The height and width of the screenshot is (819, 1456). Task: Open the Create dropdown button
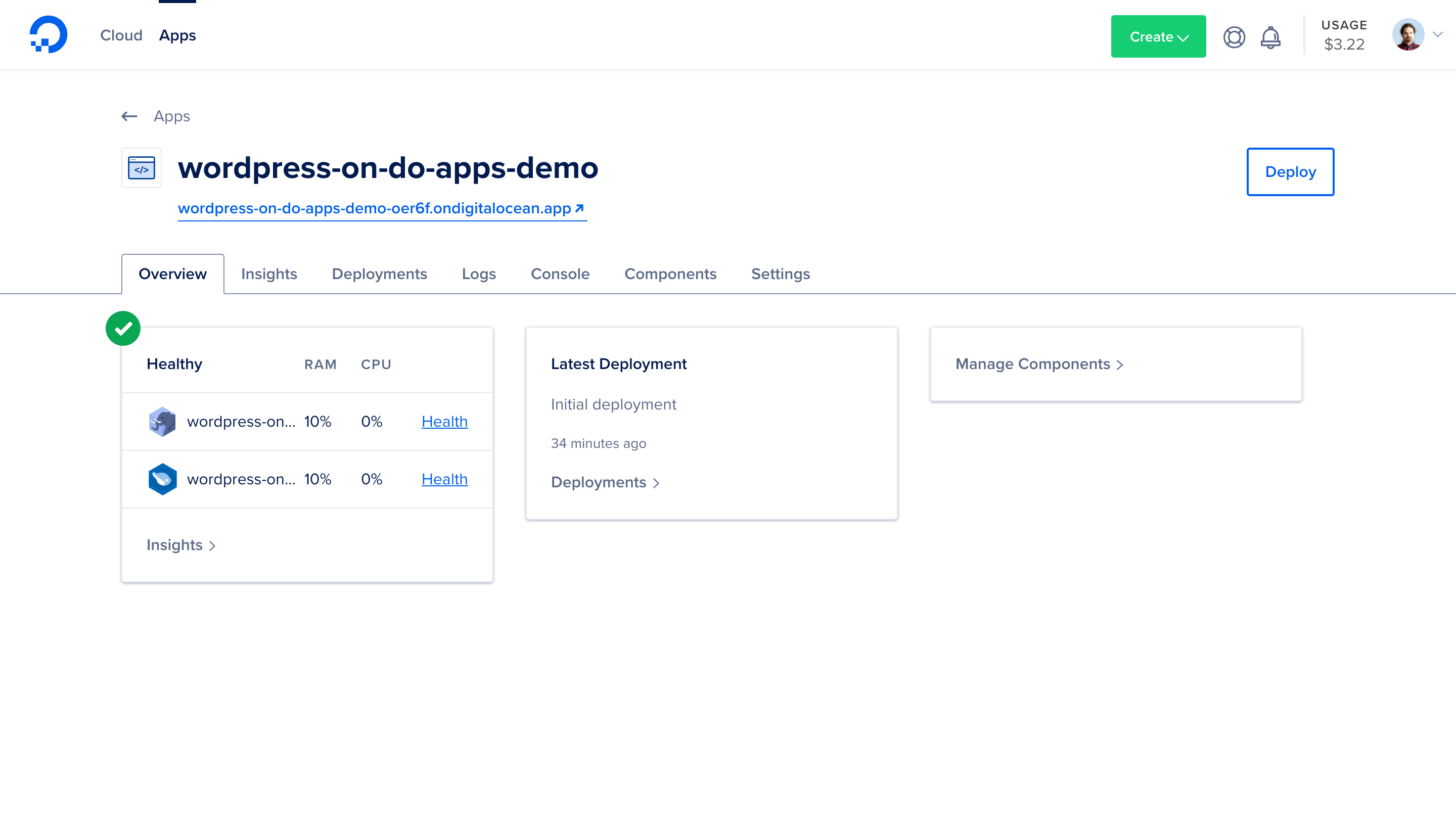pos(1158,37)
